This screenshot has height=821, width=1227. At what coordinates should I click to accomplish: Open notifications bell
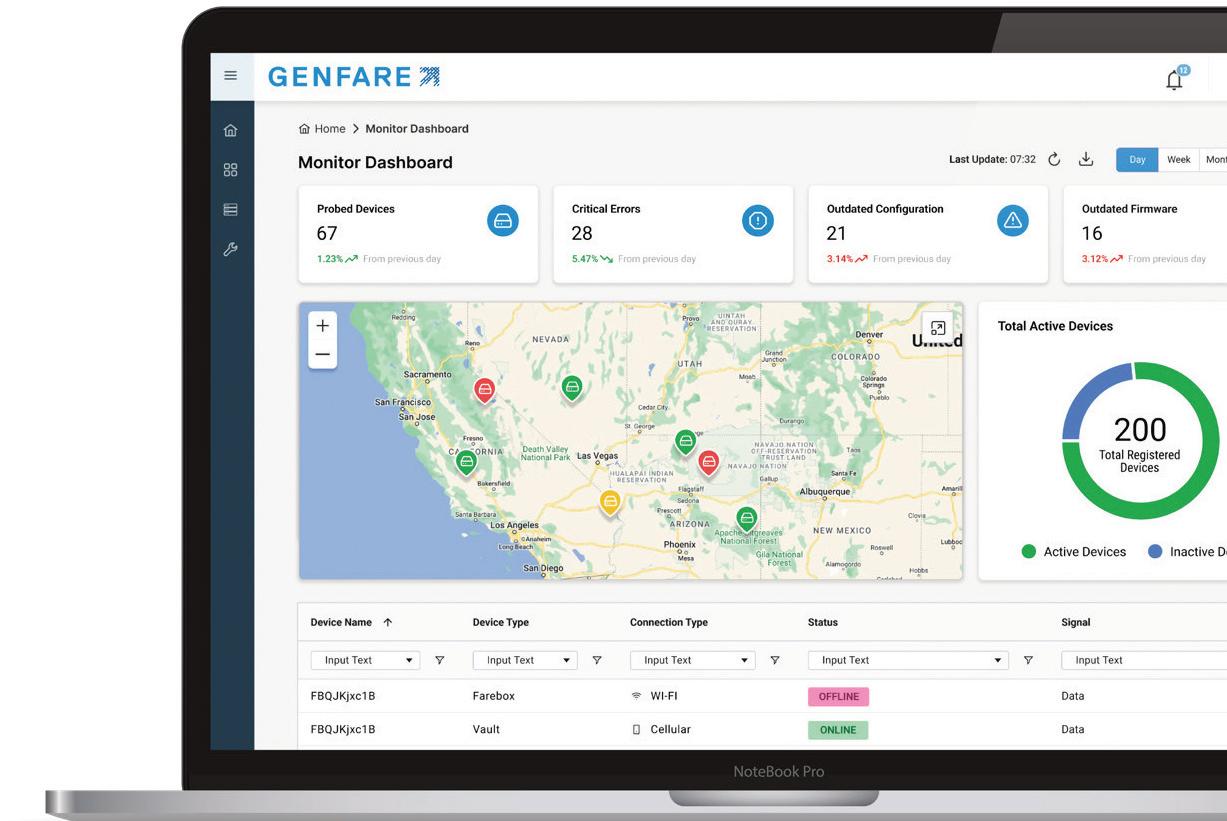1176,79
